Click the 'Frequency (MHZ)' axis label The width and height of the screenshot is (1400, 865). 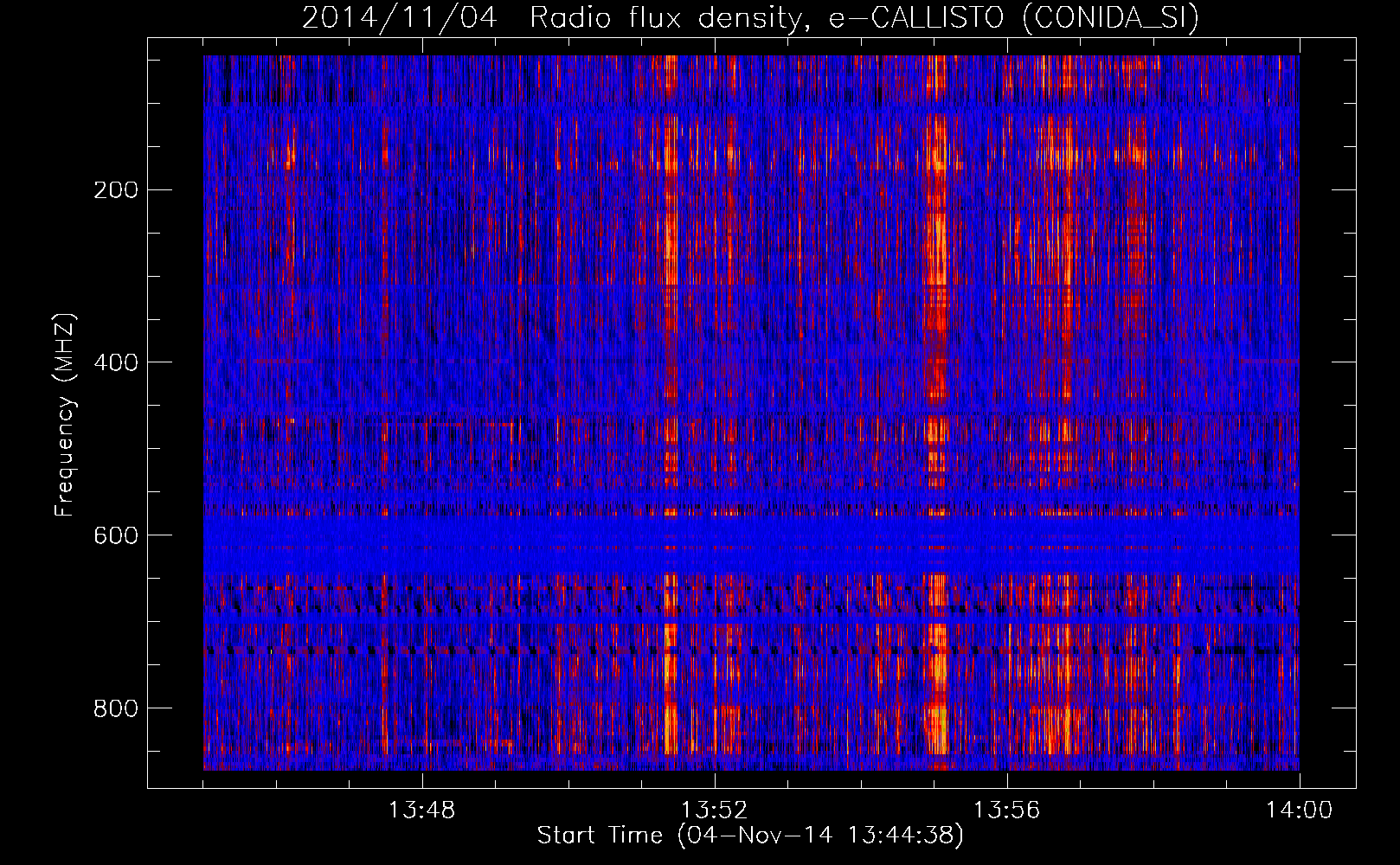(x=65, y=414)
